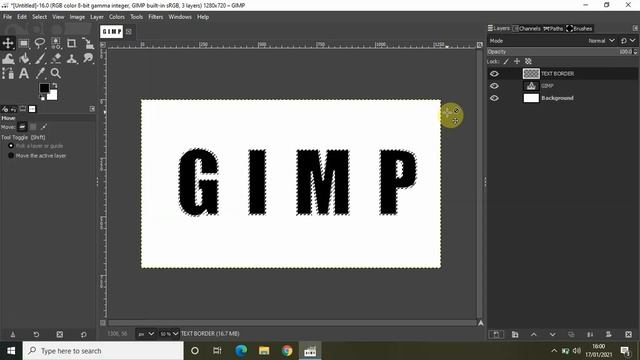The image size is (640, 360).
Task: Set Move mode to path
Action: click(44, 127)
